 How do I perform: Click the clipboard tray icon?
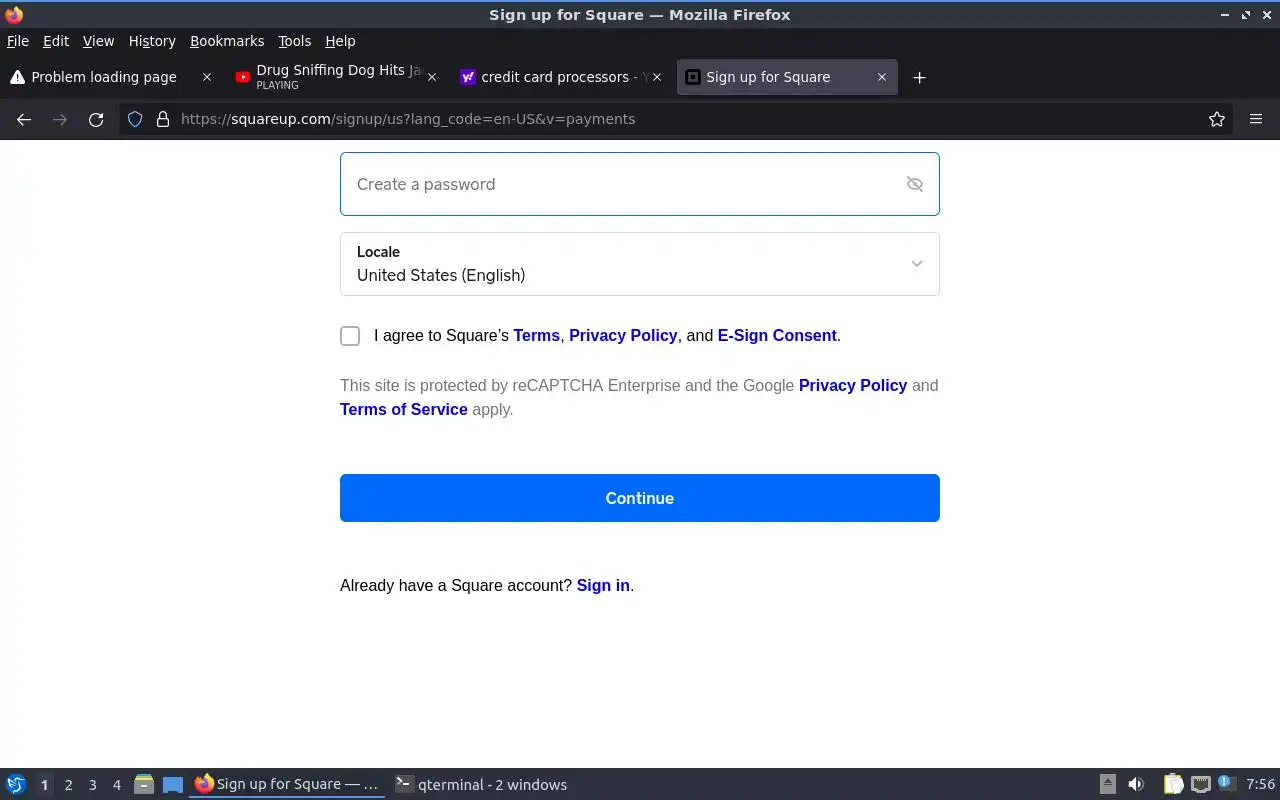point(1173,785)
